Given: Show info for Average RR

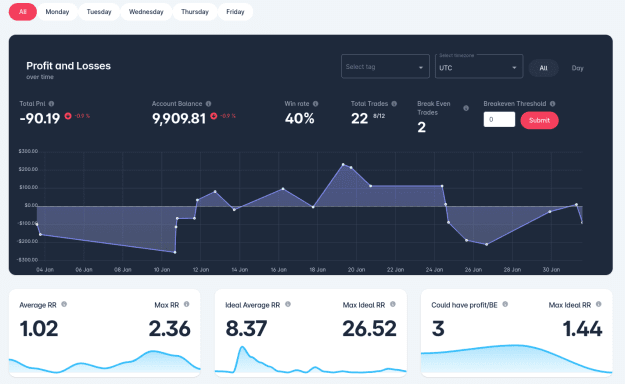Looking at the screenshot, I should (x=64, y=304).
